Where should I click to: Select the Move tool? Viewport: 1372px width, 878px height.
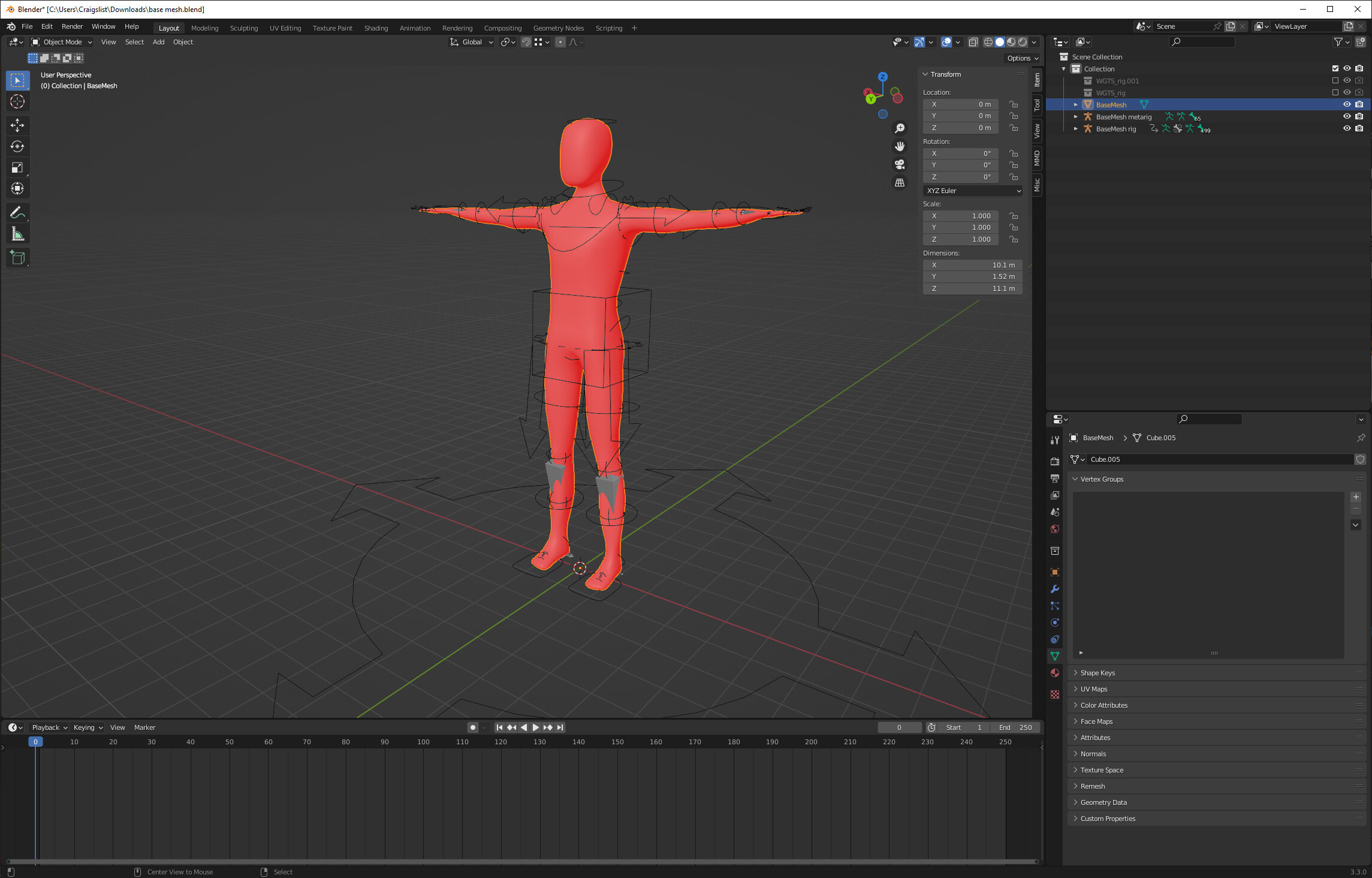pyautogui.click(x=17, y=125)
